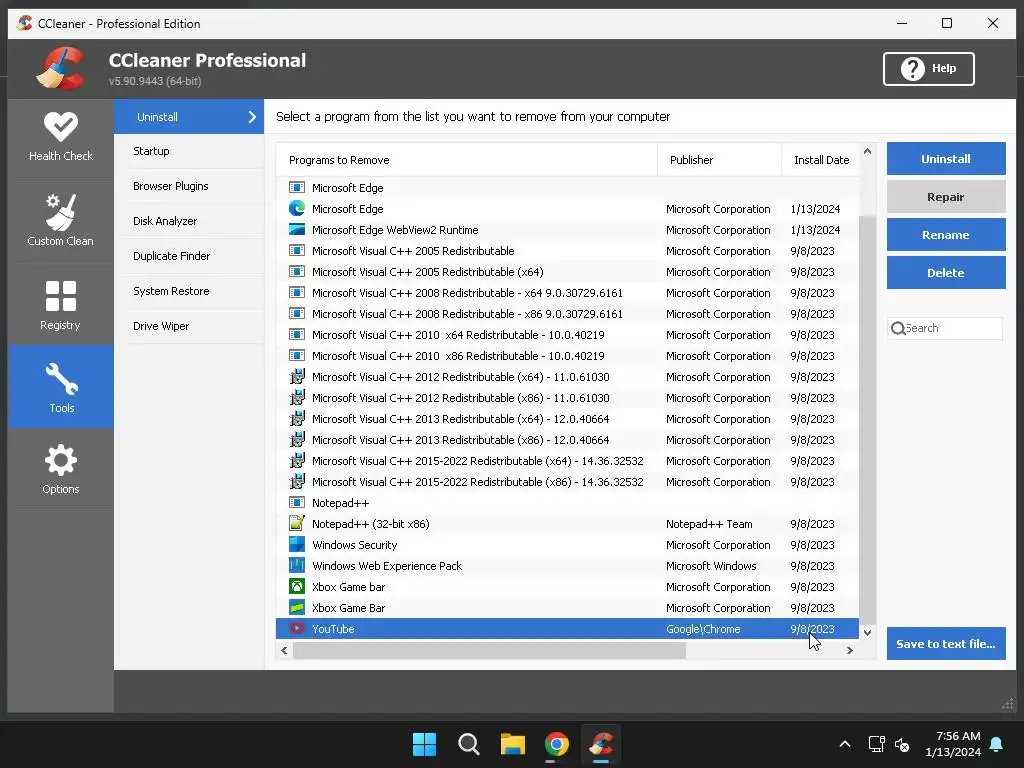Switch to the Browser Plugins tab
Image resolution: width=1024 pixels, height=768 pixels.
point(189,186)
